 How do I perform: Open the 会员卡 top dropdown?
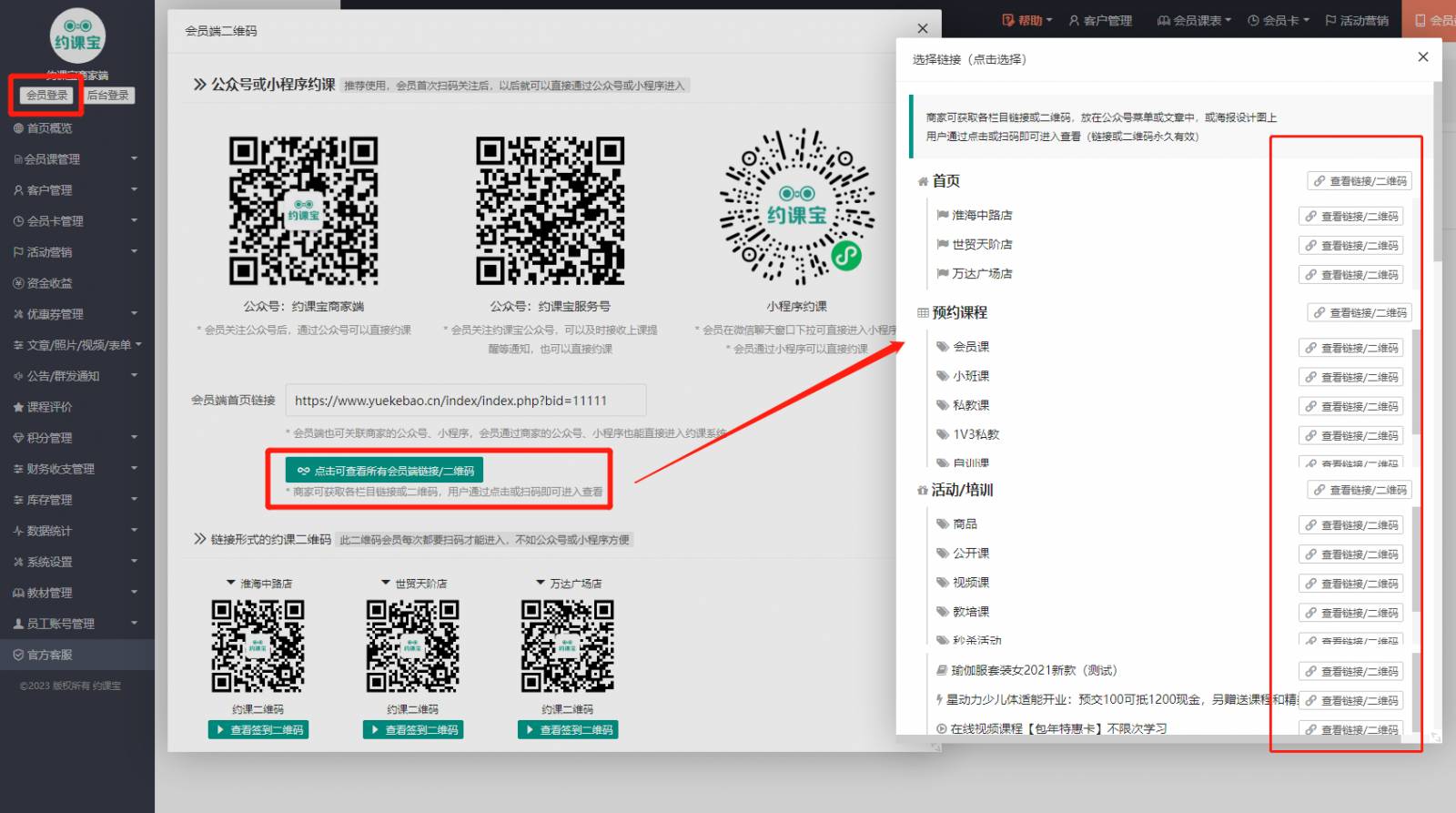click(1279, 20)
